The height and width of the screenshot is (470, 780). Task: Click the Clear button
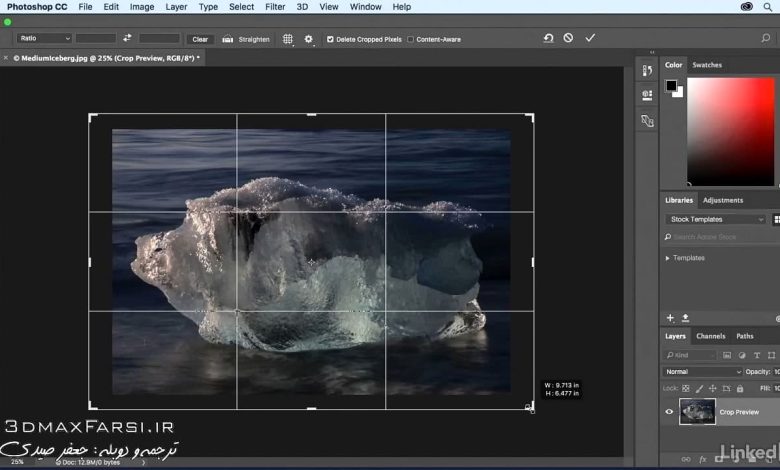point(200,39)
